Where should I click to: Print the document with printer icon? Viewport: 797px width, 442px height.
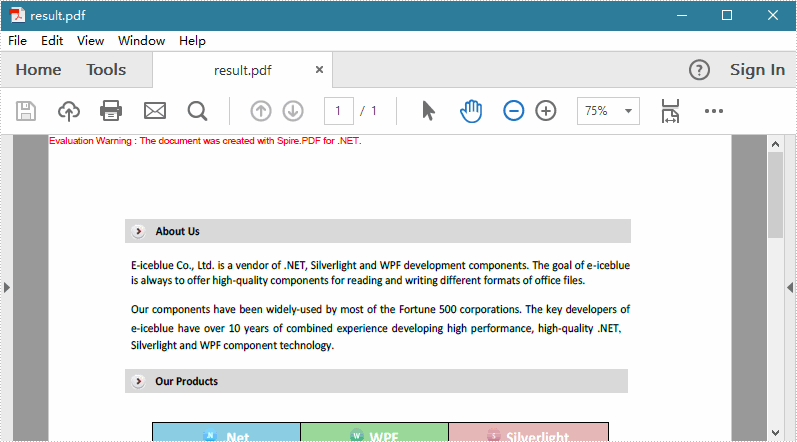pos(111,111)
